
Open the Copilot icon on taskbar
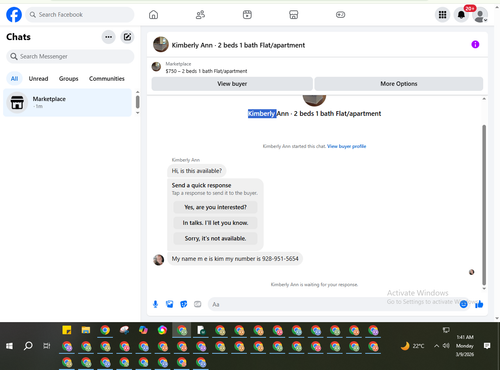click(143, 330)
